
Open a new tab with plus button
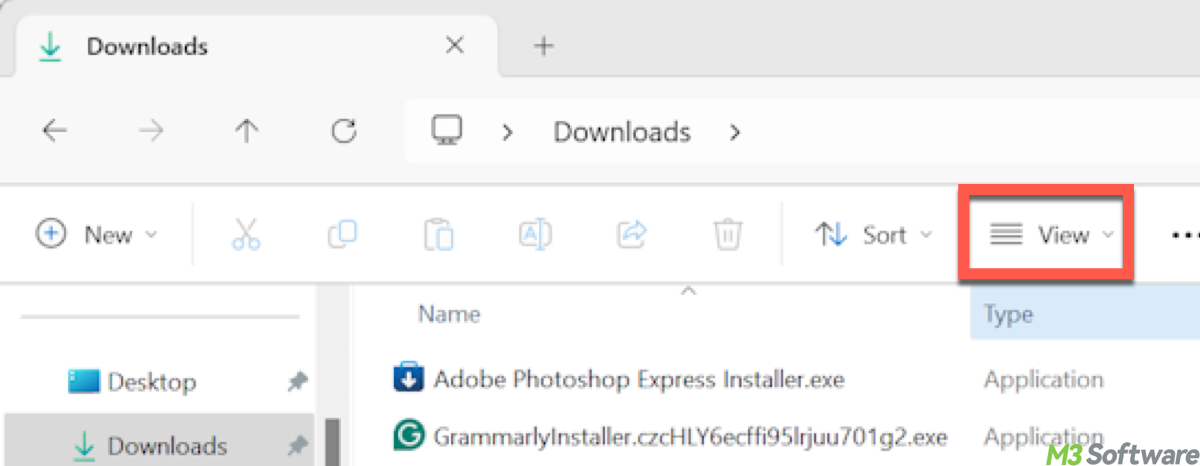click(543, 46)
